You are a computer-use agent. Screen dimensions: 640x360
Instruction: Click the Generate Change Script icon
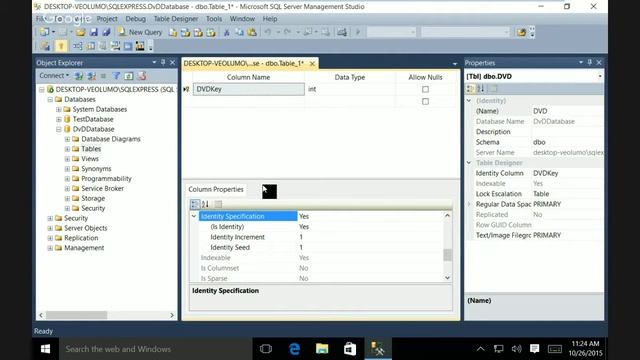point(45,46)
